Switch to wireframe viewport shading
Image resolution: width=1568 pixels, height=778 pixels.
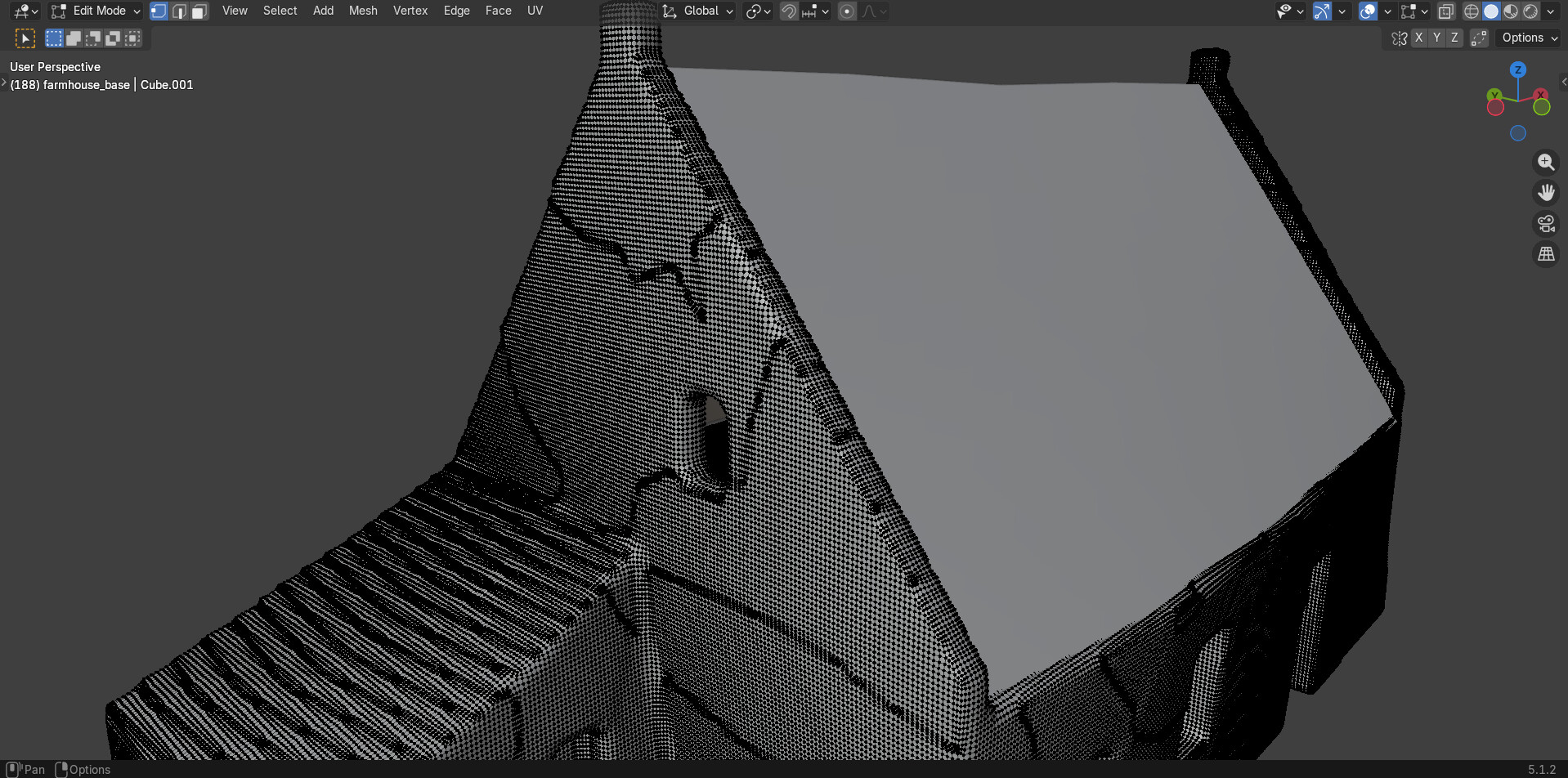tap(1471, 11)
